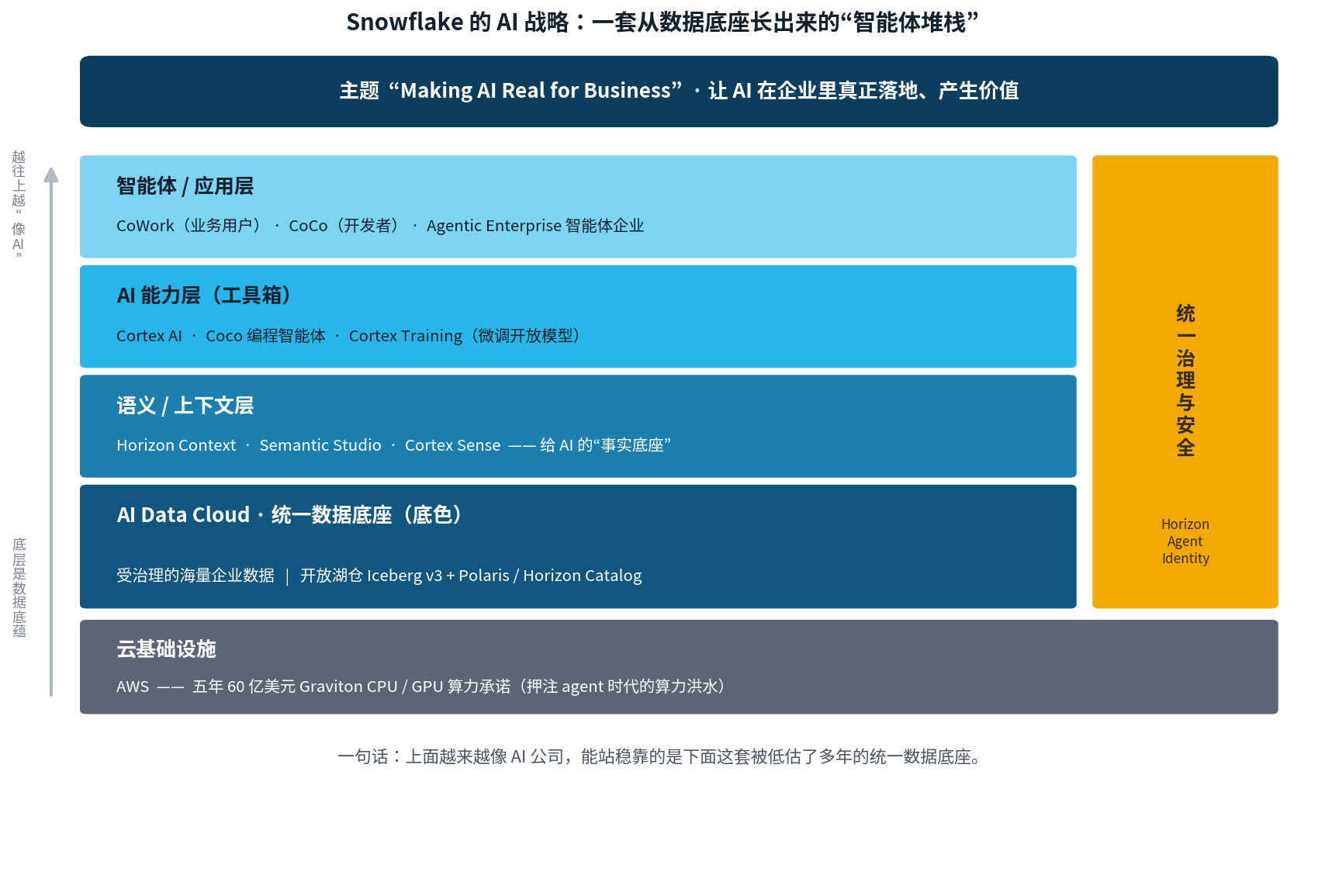Click the vertical "越往上越“像 AI”" side label
This screenshot has width=1325, height=896.
(x=19, y=204)
